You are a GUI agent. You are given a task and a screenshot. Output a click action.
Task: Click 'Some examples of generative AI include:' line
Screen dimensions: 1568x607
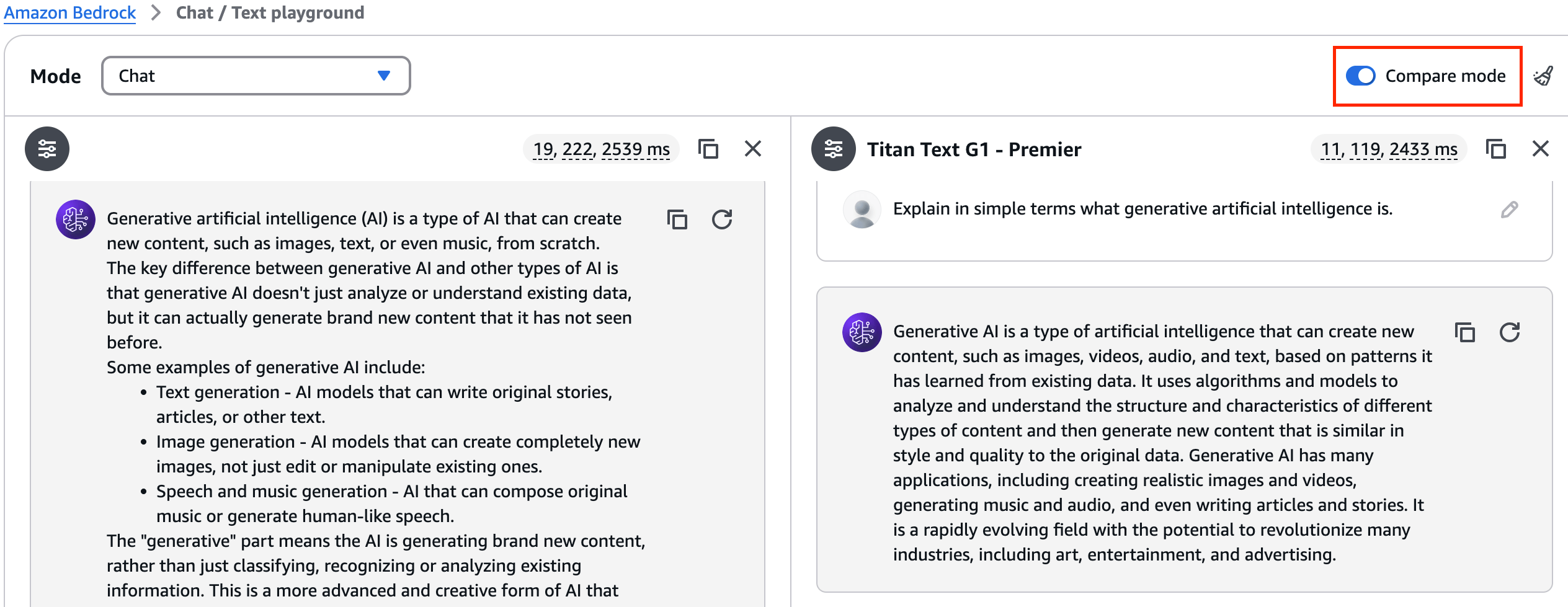pyautogui.click(x=266, y=367)
